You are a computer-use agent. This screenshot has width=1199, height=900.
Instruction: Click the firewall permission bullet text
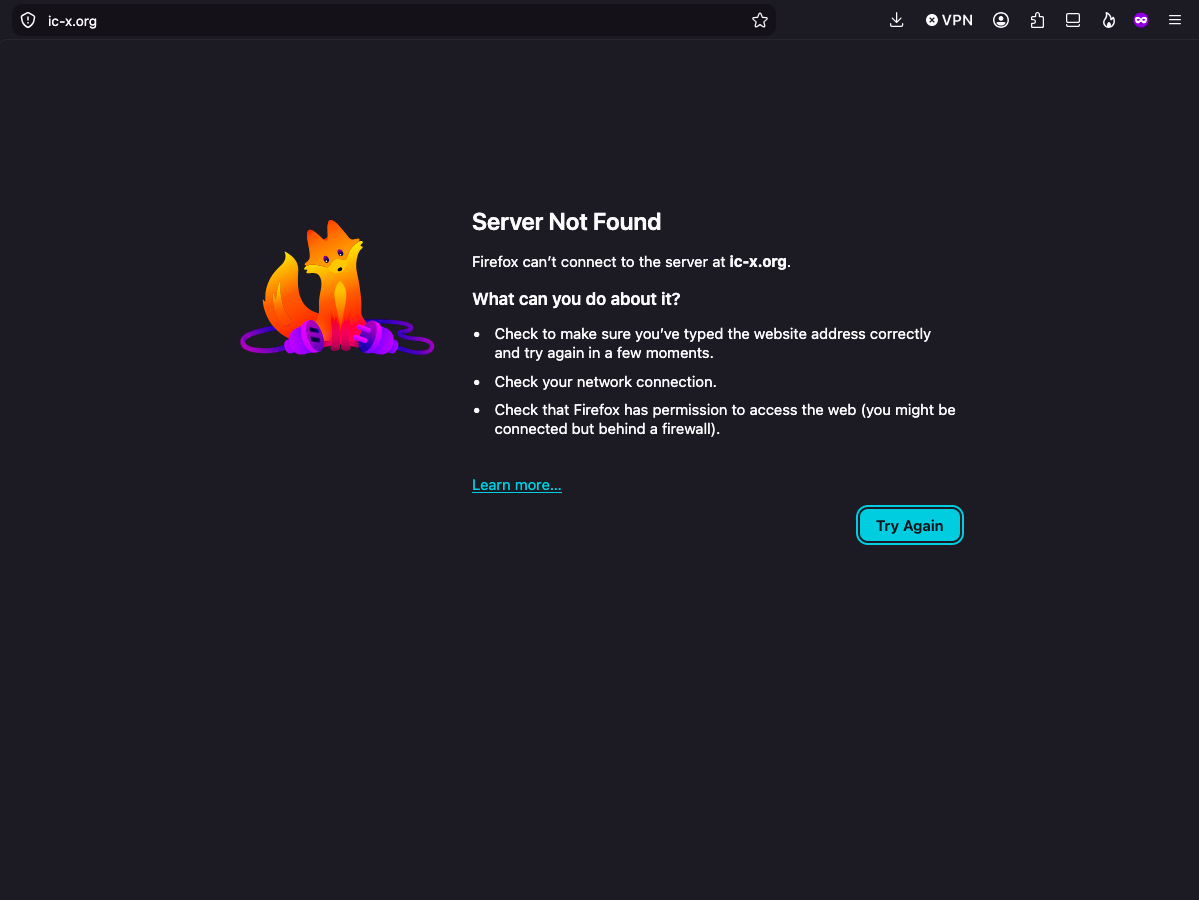click(724, 419)
